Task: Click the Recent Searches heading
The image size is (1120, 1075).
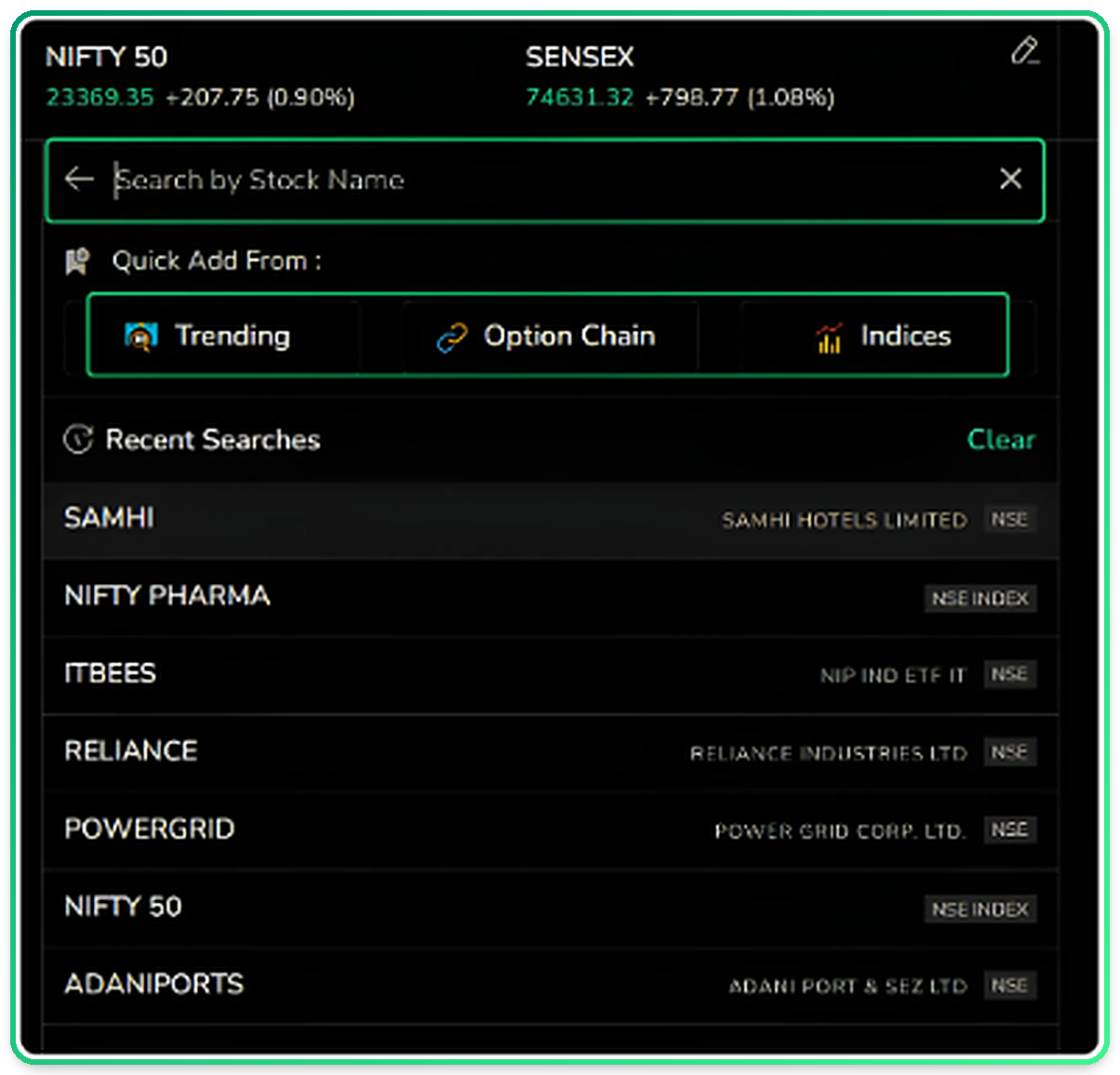Action: 213,439
